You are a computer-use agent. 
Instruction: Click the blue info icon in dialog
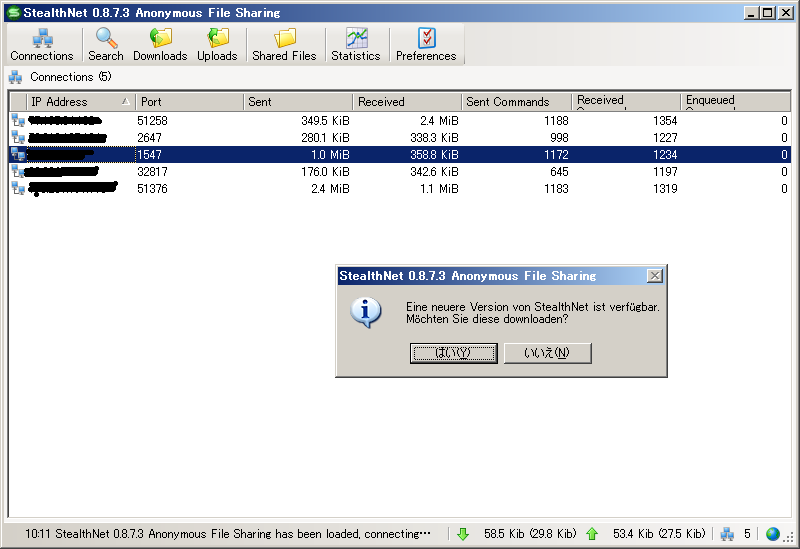pos(365,312)
